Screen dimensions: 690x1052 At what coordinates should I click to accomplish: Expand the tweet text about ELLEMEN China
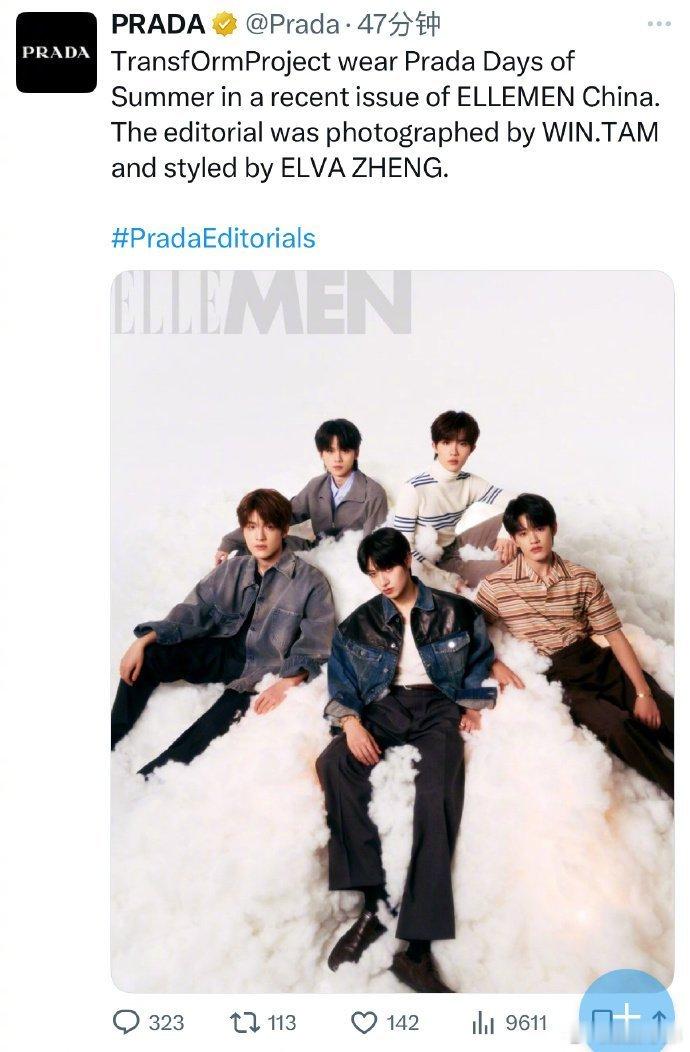[386, 115]
